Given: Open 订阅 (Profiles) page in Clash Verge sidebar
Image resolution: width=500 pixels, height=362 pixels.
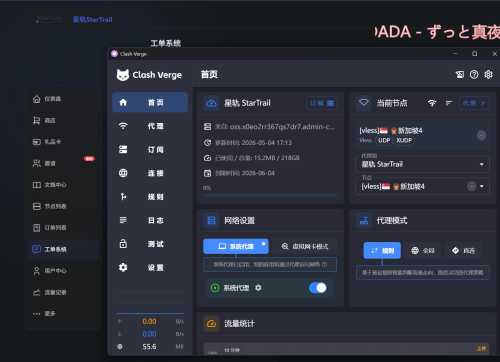Looking at the screenshot, I should [150, 150].
